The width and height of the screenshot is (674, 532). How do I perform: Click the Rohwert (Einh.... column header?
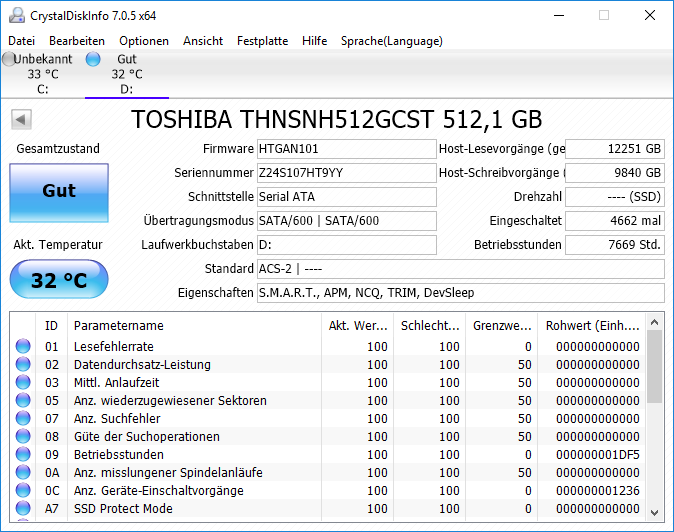point(591,325)
